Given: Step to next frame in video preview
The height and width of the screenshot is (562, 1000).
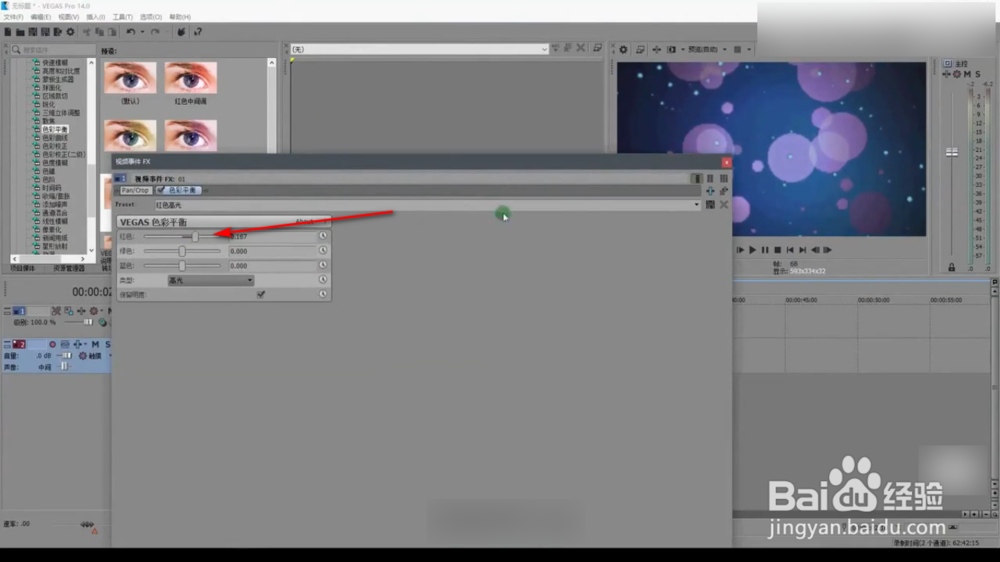Looking at the screenshot, I should [828, 250].
